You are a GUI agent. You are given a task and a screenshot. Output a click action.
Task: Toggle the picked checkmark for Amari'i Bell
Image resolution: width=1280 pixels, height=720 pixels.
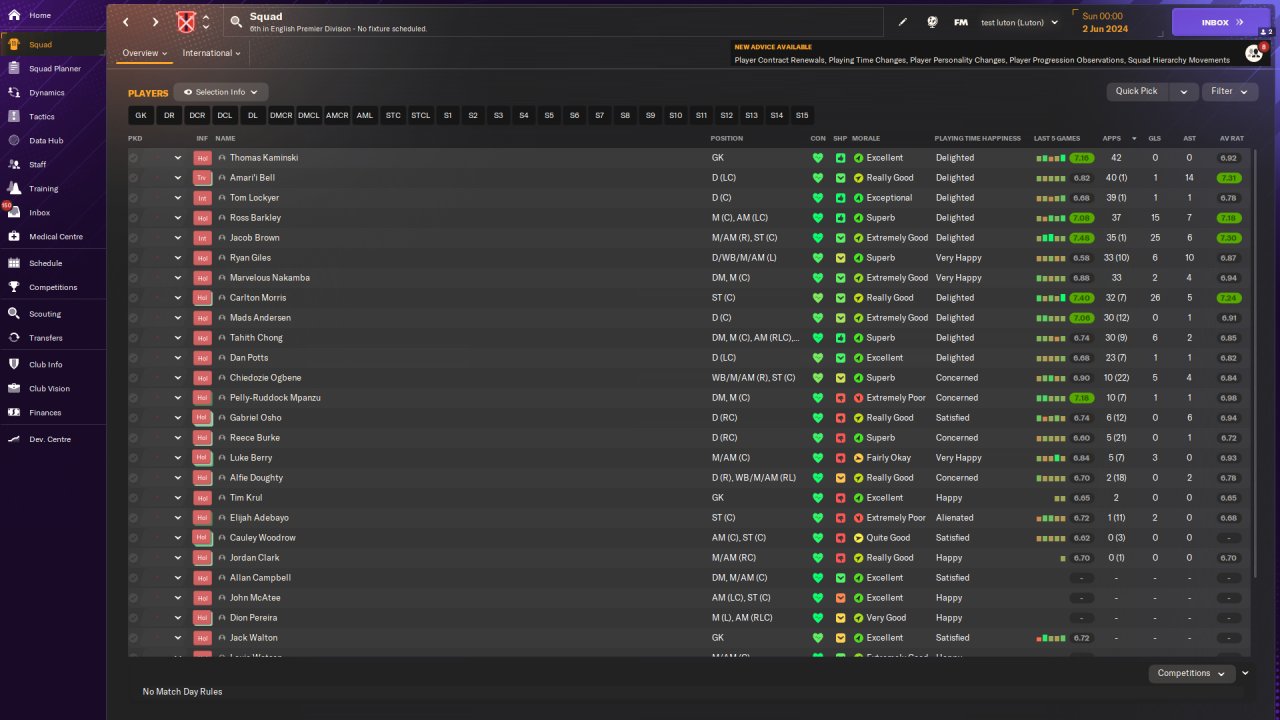[134, 178]
